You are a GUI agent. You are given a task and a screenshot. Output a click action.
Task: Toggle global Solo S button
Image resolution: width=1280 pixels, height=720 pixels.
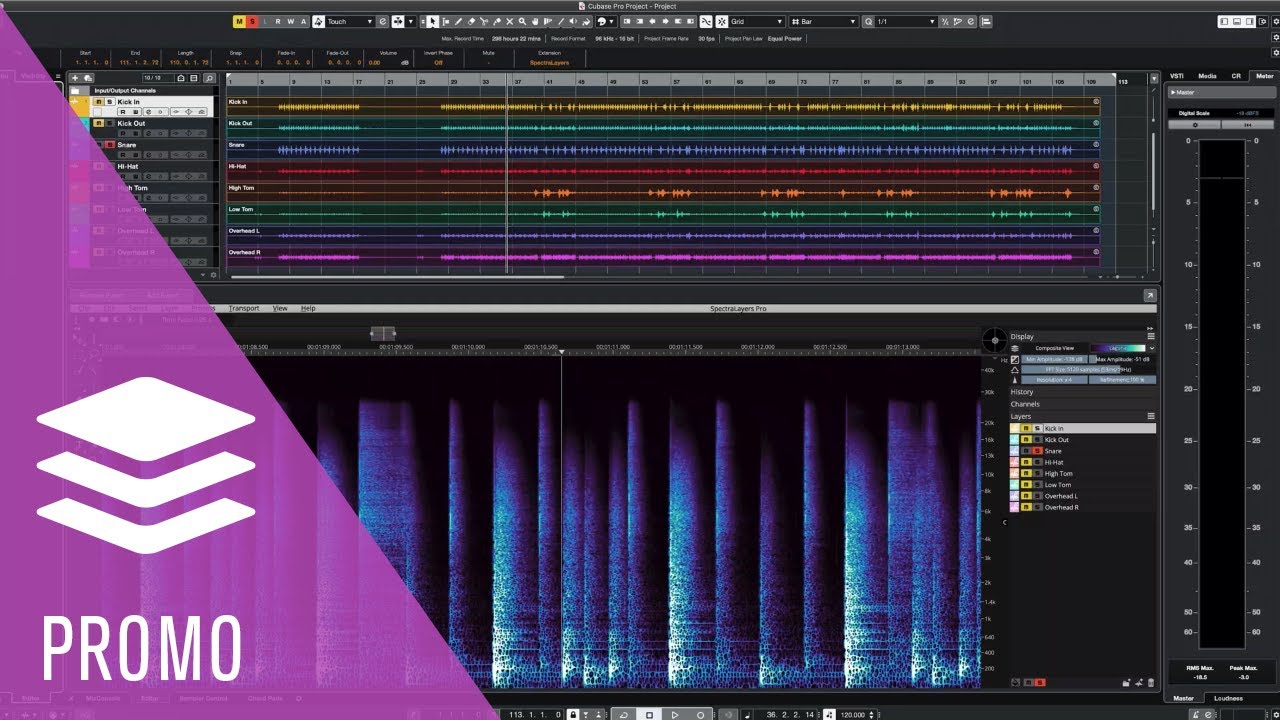point(252,21)
